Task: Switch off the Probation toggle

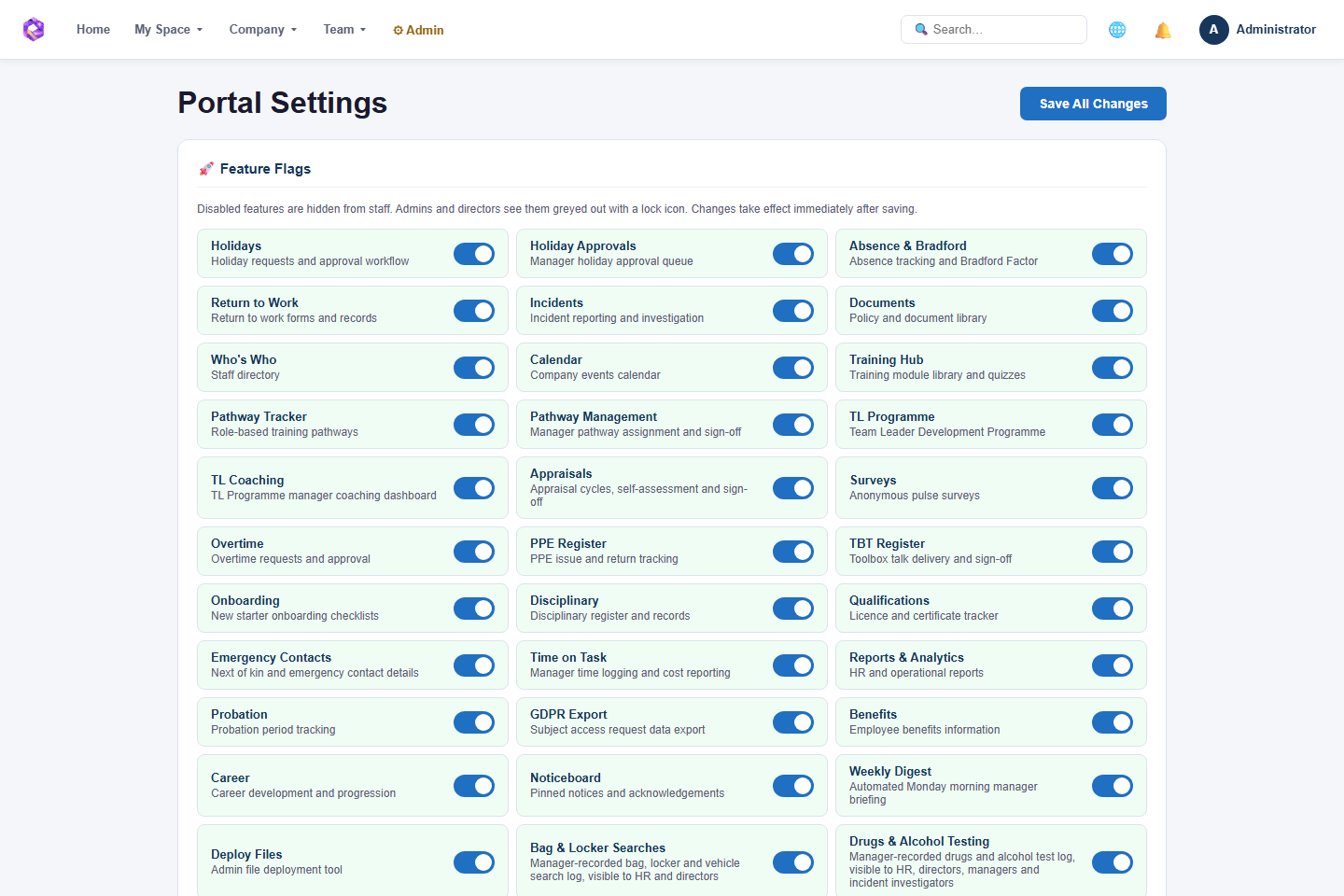Action: click(474, 722)
